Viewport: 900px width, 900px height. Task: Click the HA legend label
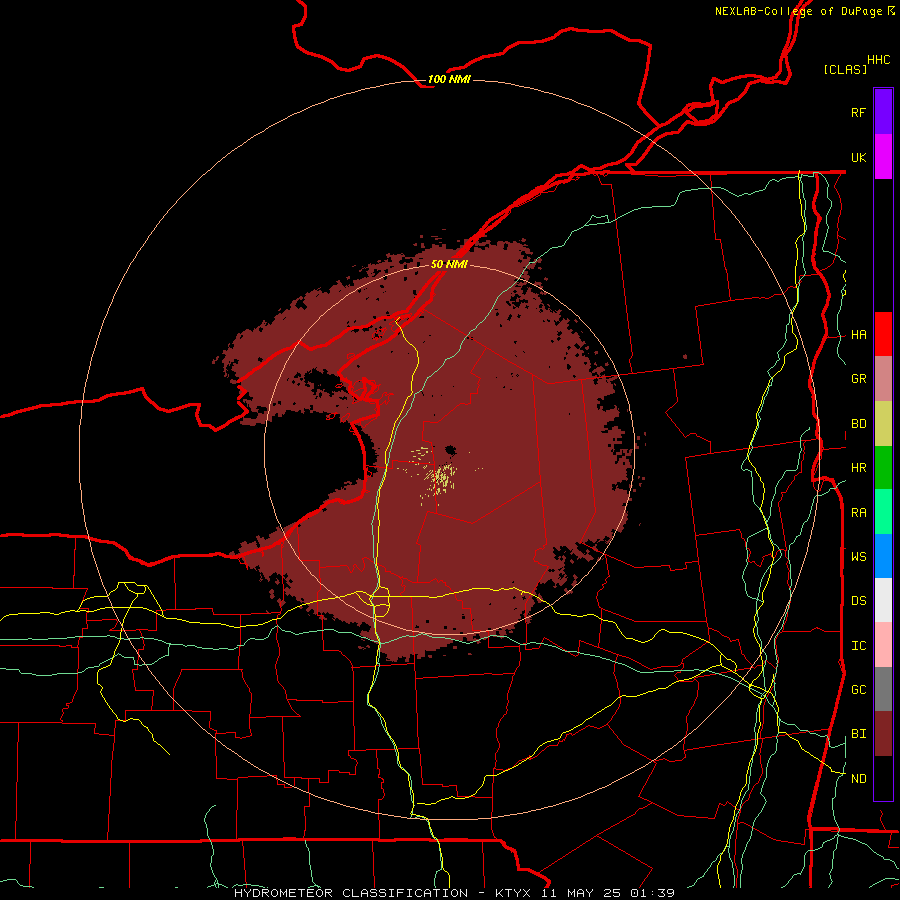coord(859,335)
